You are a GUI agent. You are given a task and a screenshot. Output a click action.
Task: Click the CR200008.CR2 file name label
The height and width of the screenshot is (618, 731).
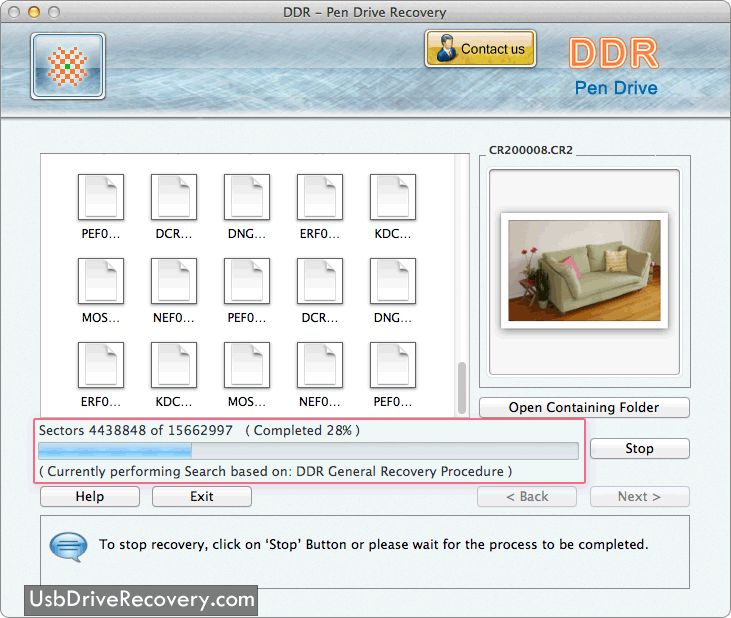(x=531, y=150)
